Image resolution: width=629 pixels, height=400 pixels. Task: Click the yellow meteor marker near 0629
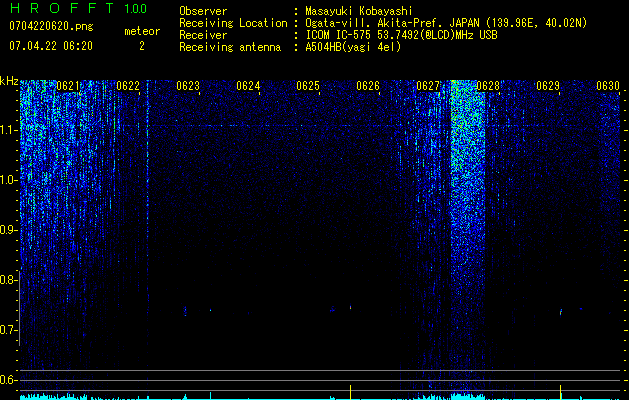click(560, 392)
